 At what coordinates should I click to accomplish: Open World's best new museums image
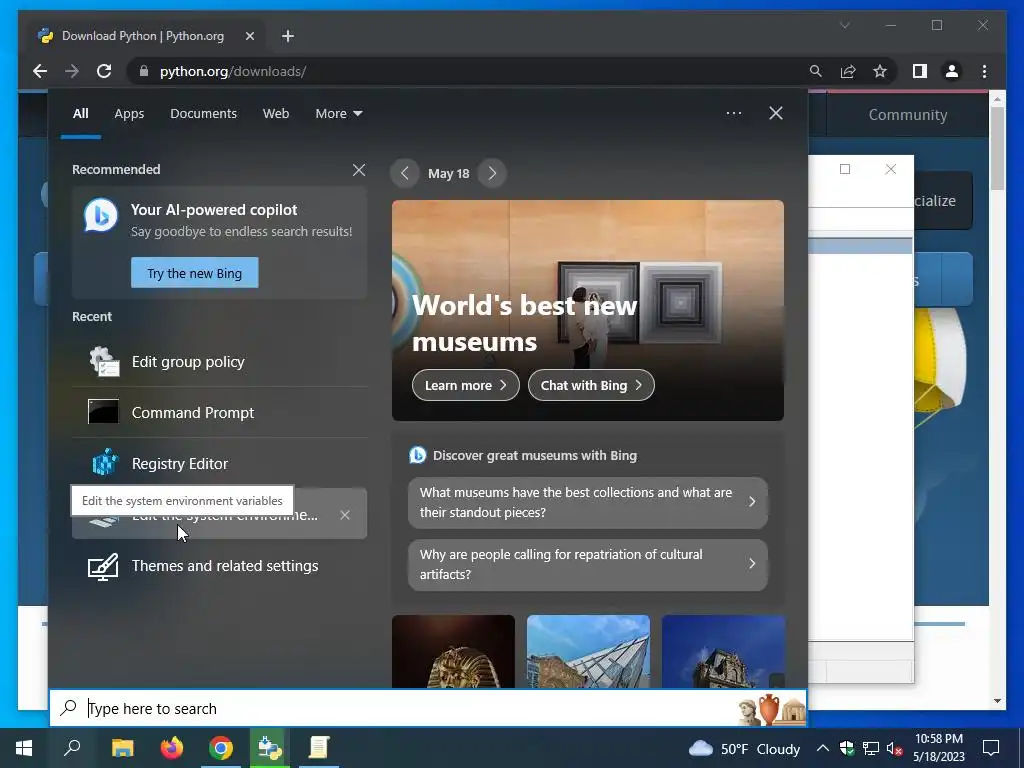[588, 310]
